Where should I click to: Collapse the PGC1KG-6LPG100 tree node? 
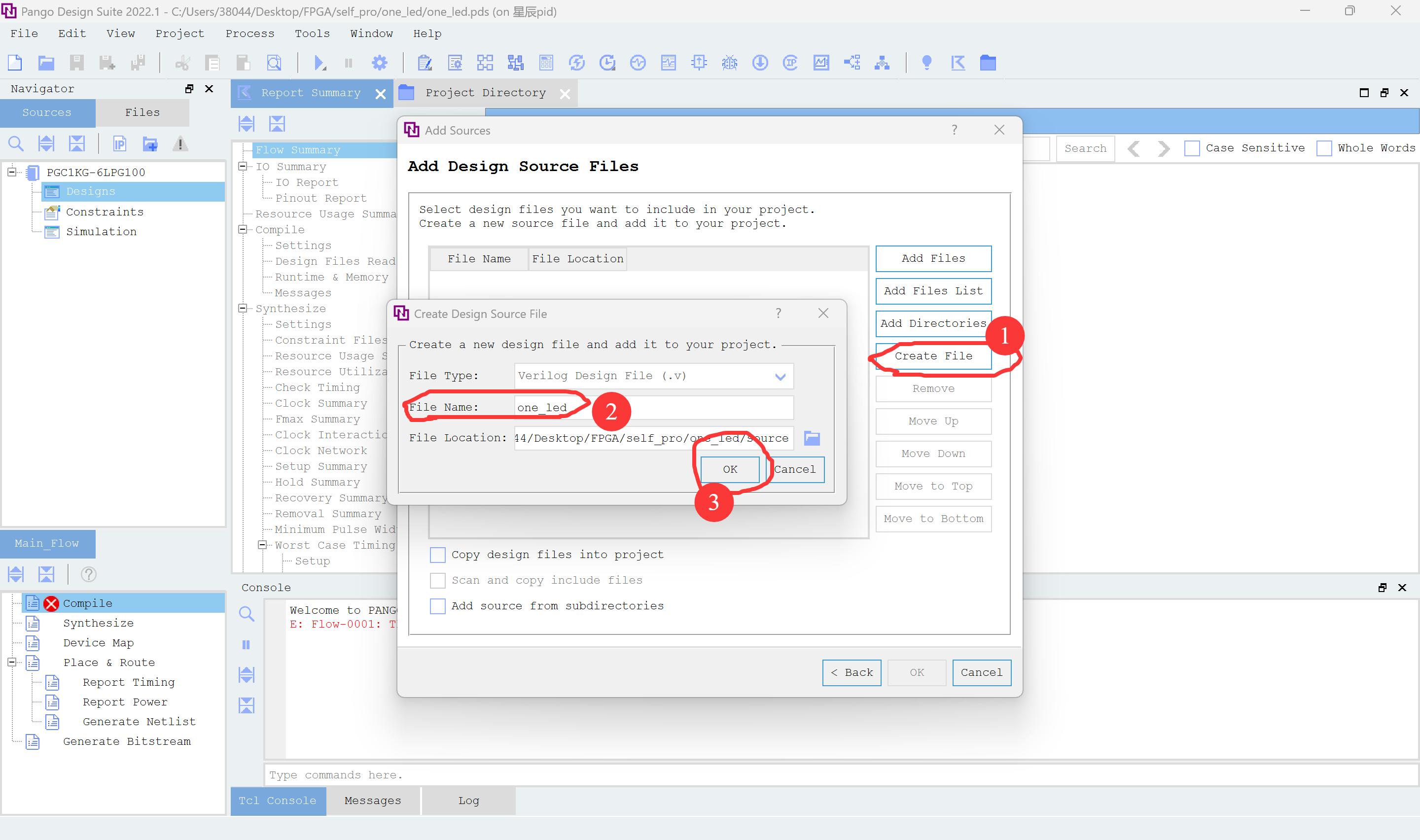pyautogui.click(x=11, y=172)
